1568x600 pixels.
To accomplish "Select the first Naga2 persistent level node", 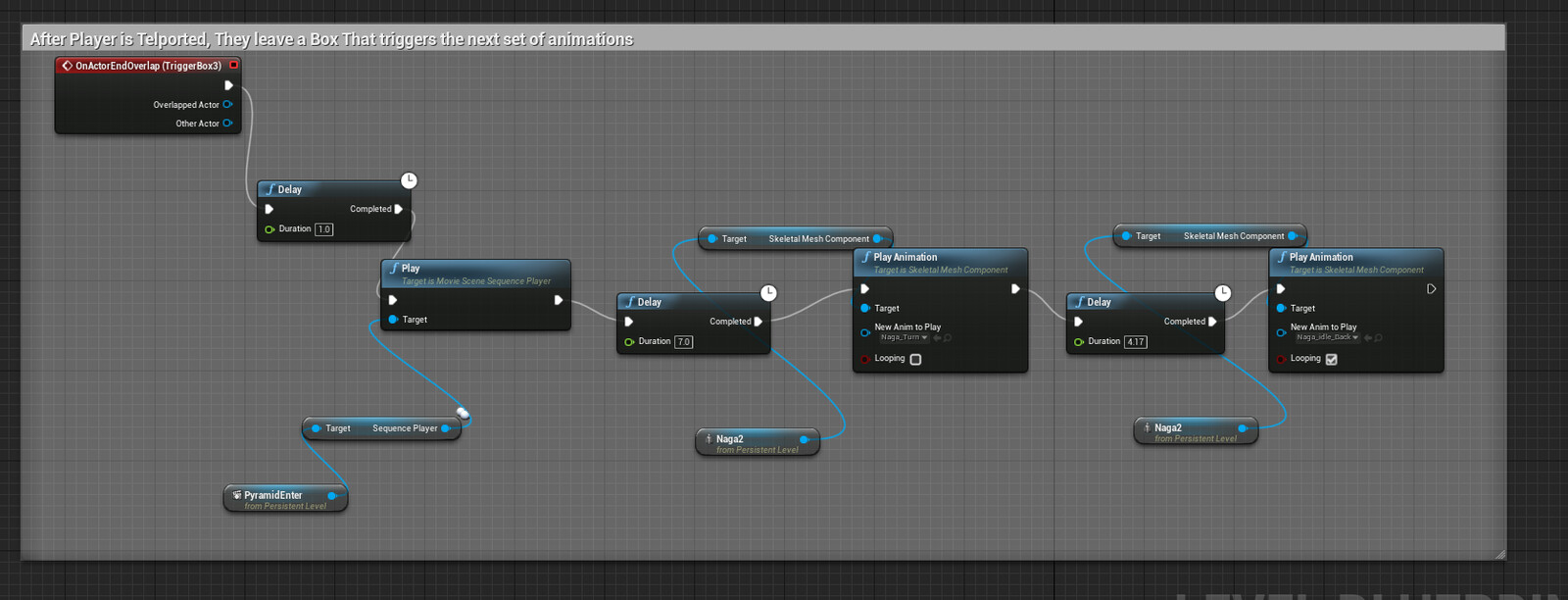I will pos(757,443).
